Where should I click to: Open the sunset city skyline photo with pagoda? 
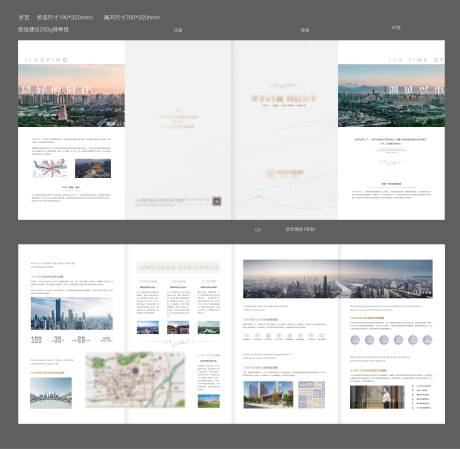coord(71,96)
